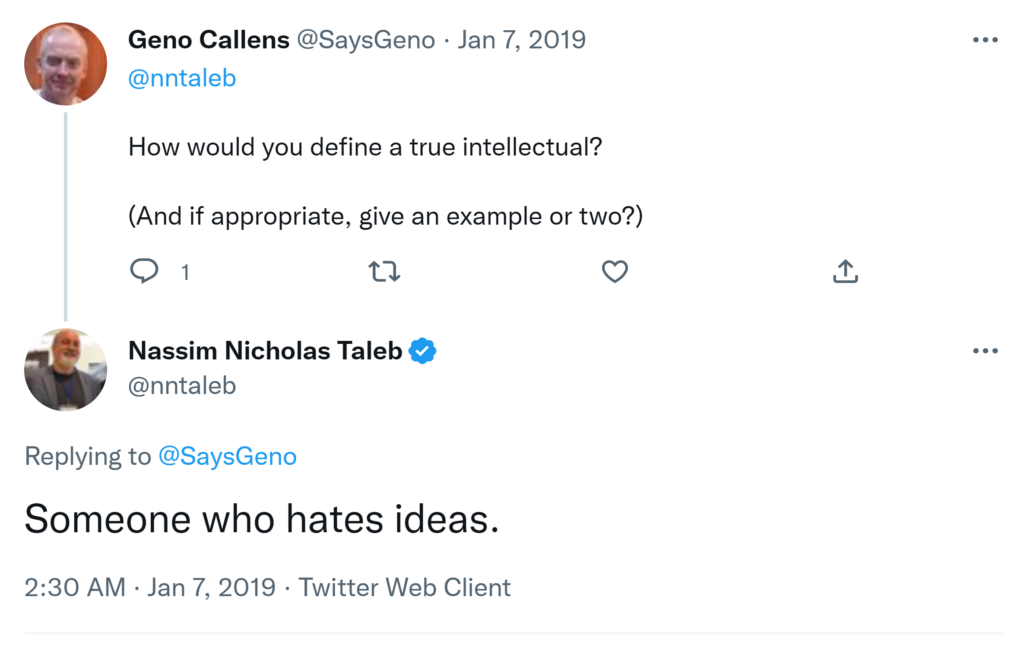Click the tweet text 'Someone who hates ideas.'
This screenshot has height=648, width=1024.
pyautogui.click(x=261, y=519)
